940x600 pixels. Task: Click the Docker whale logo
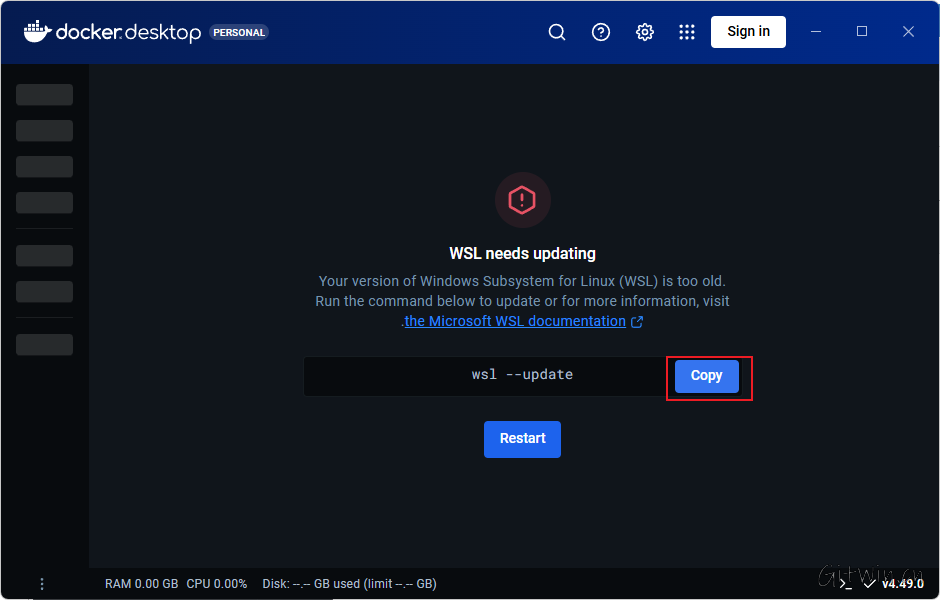[x=37, y=31]
